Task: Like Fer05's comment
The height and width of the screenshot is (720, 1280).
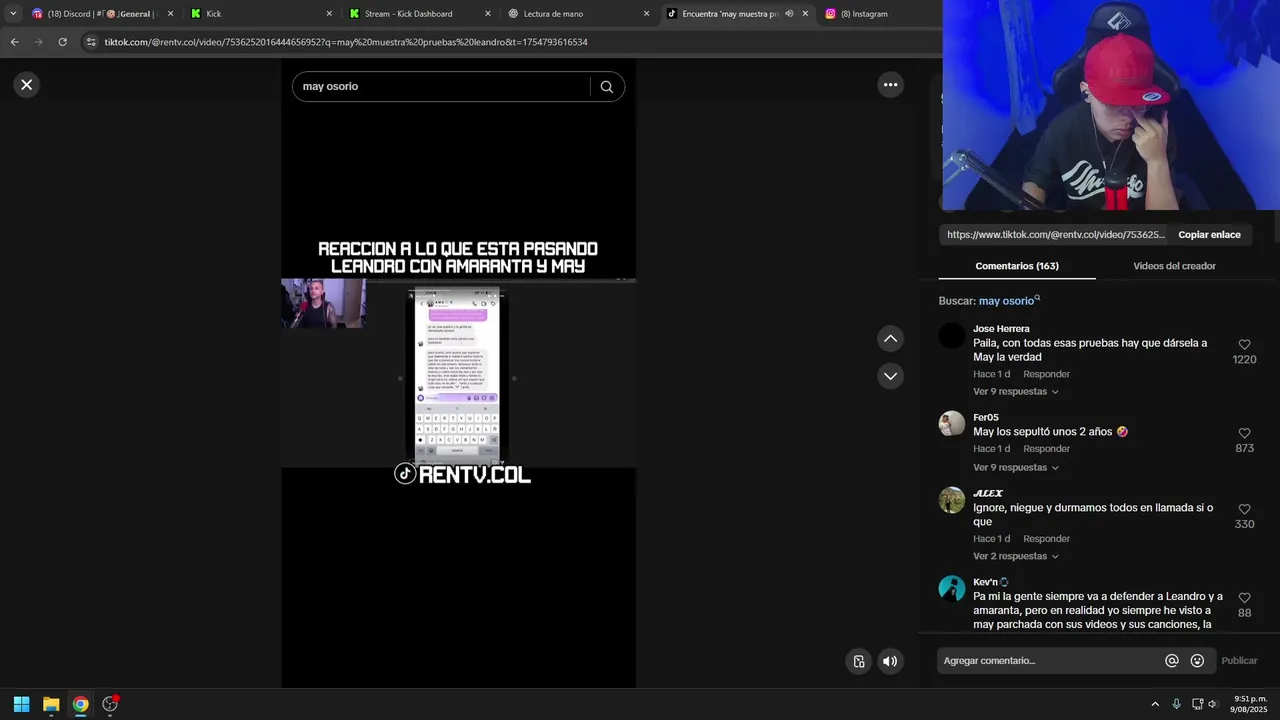Action: point(1244,433)
